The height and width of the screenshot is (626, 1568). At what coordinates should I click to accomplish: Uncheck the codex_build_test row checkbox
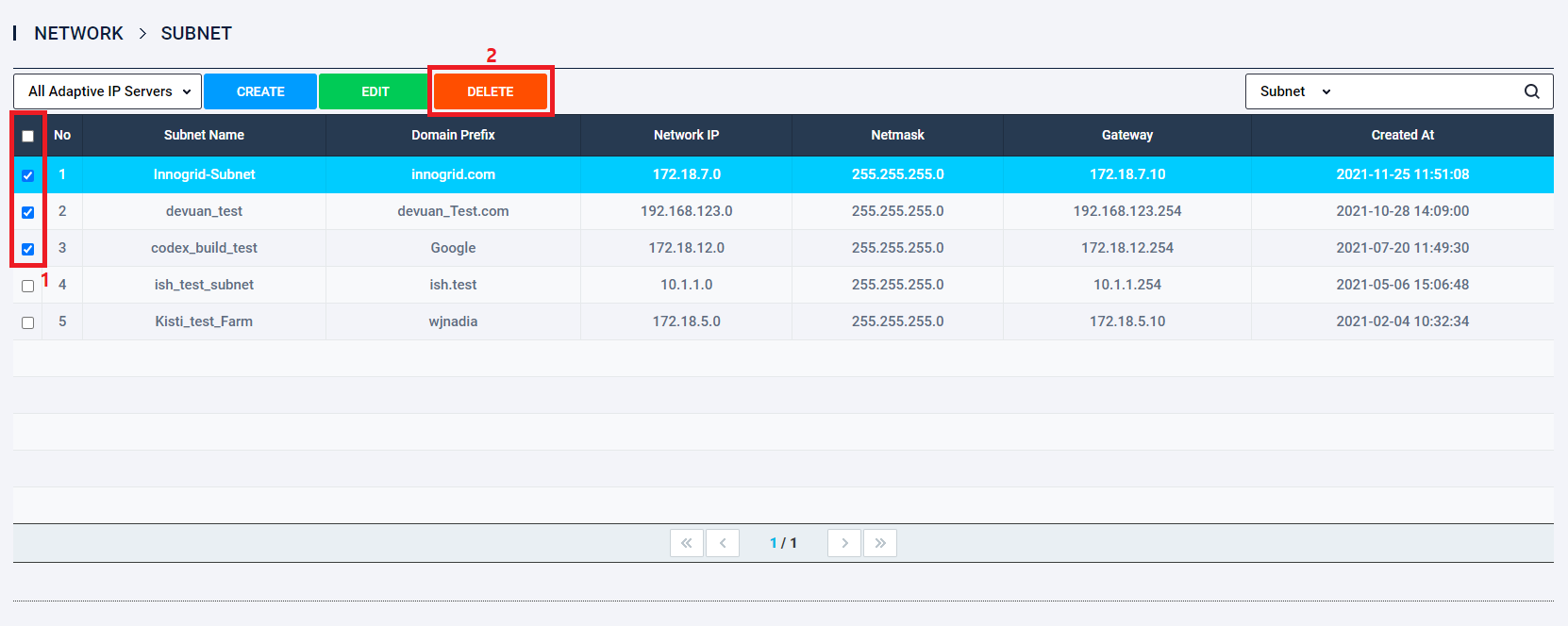click(x=28, y=249)
